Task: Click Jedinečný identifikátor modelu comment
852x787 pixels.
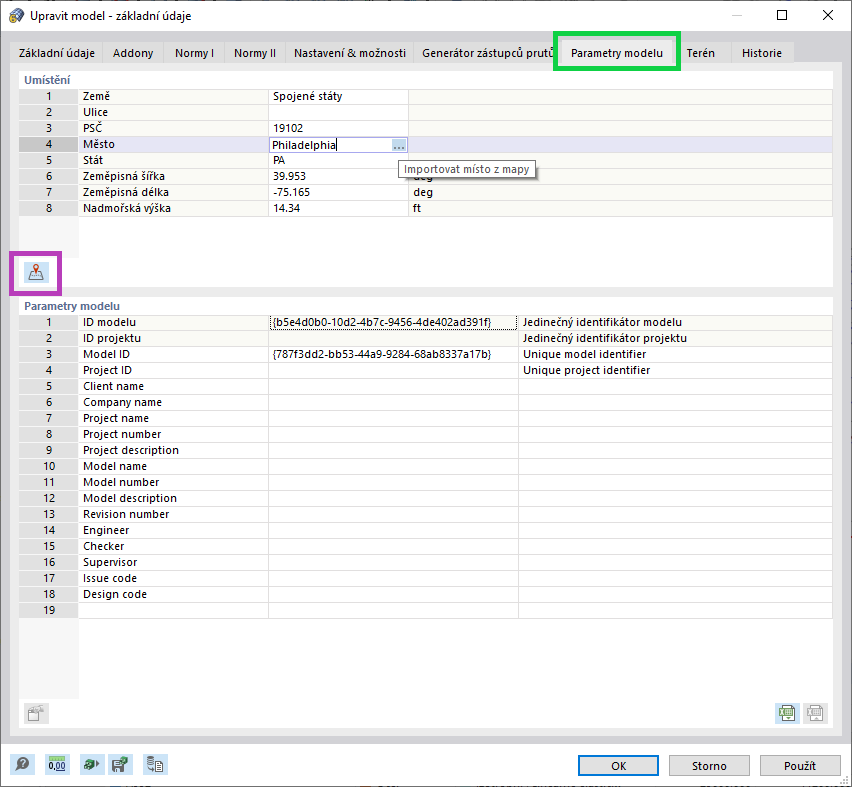Action: 675,322
